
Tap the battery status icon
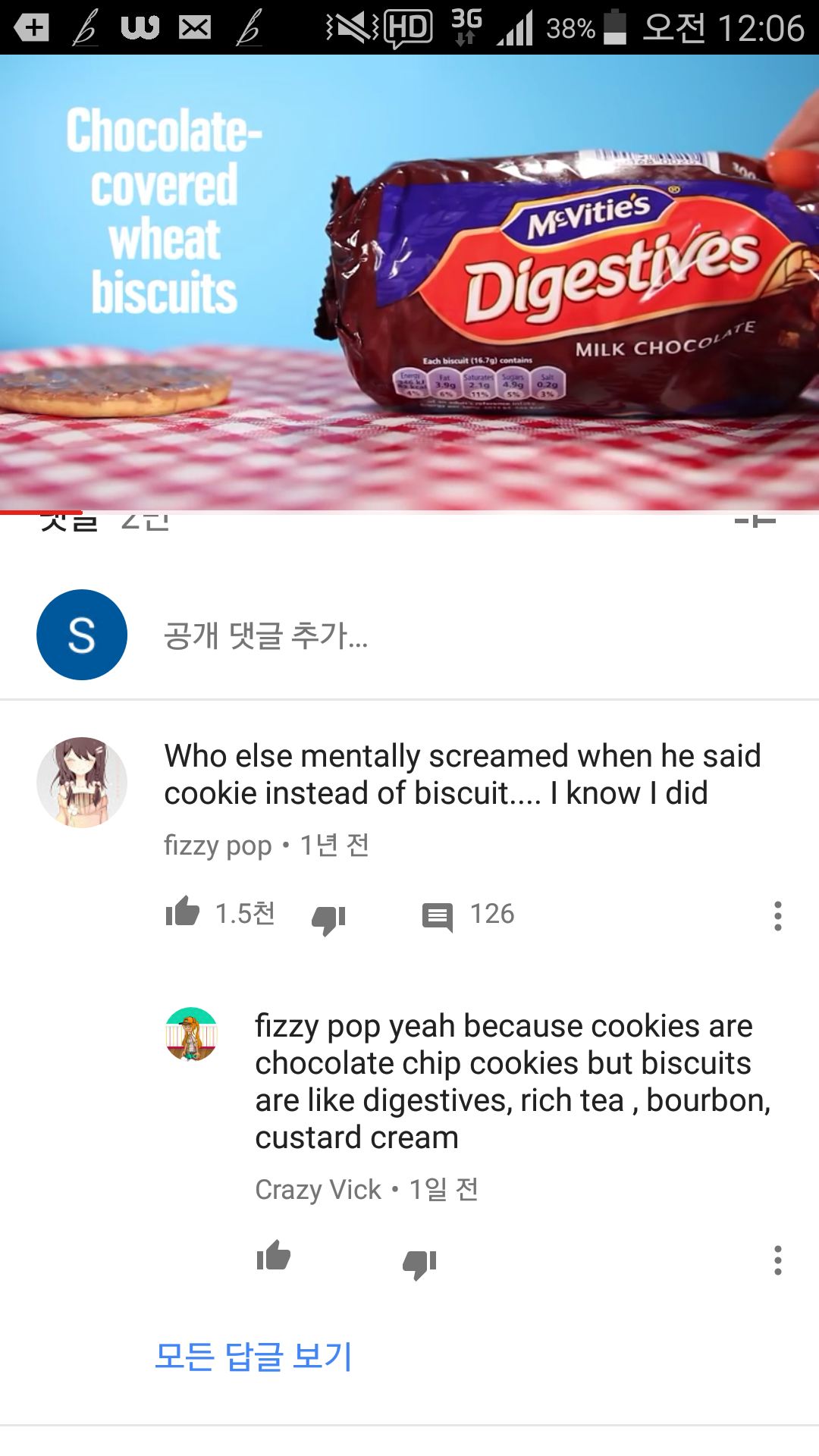point(614,27)
